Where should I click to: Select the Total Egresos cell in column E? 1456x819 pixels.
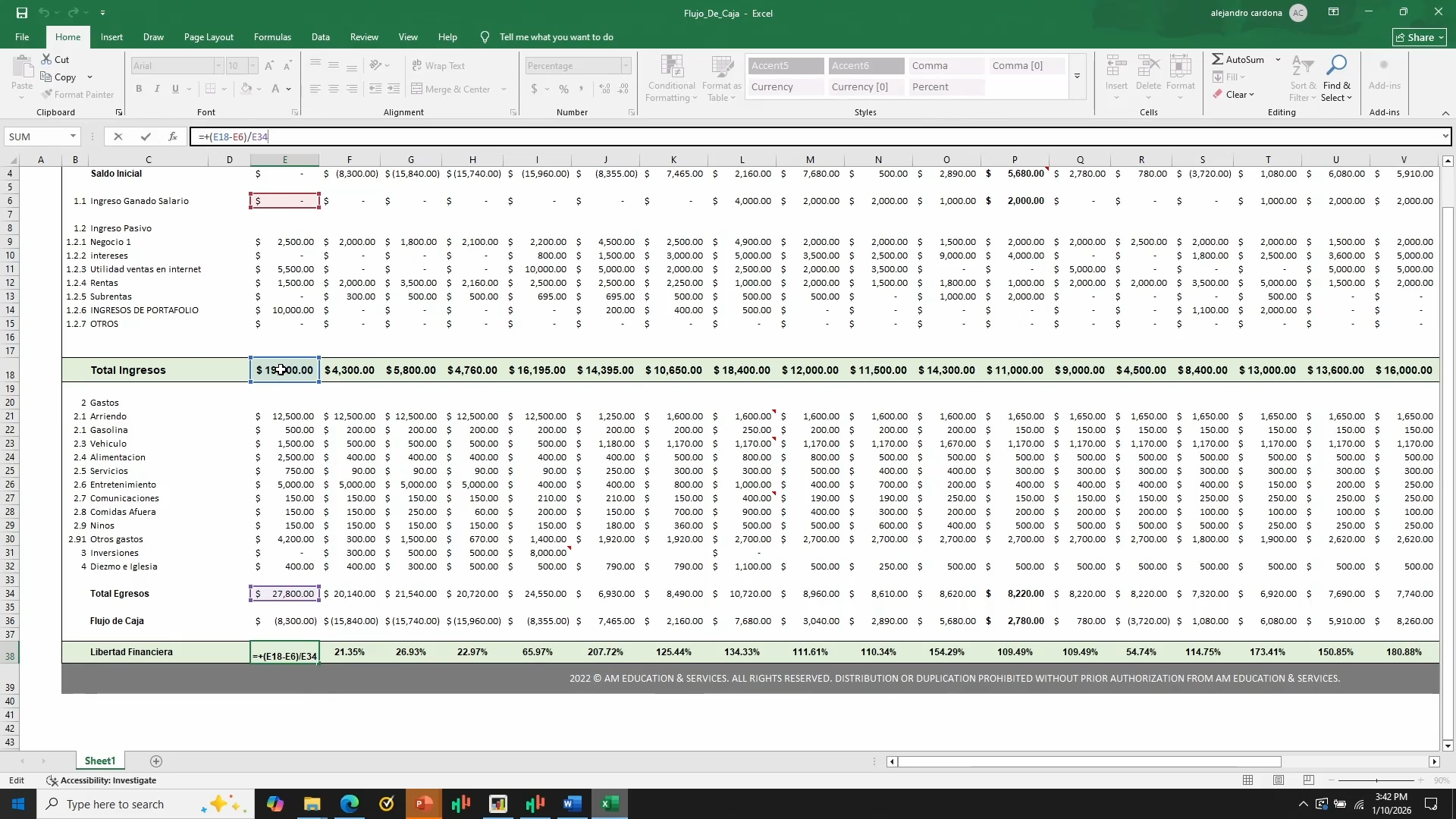point(285,594)
